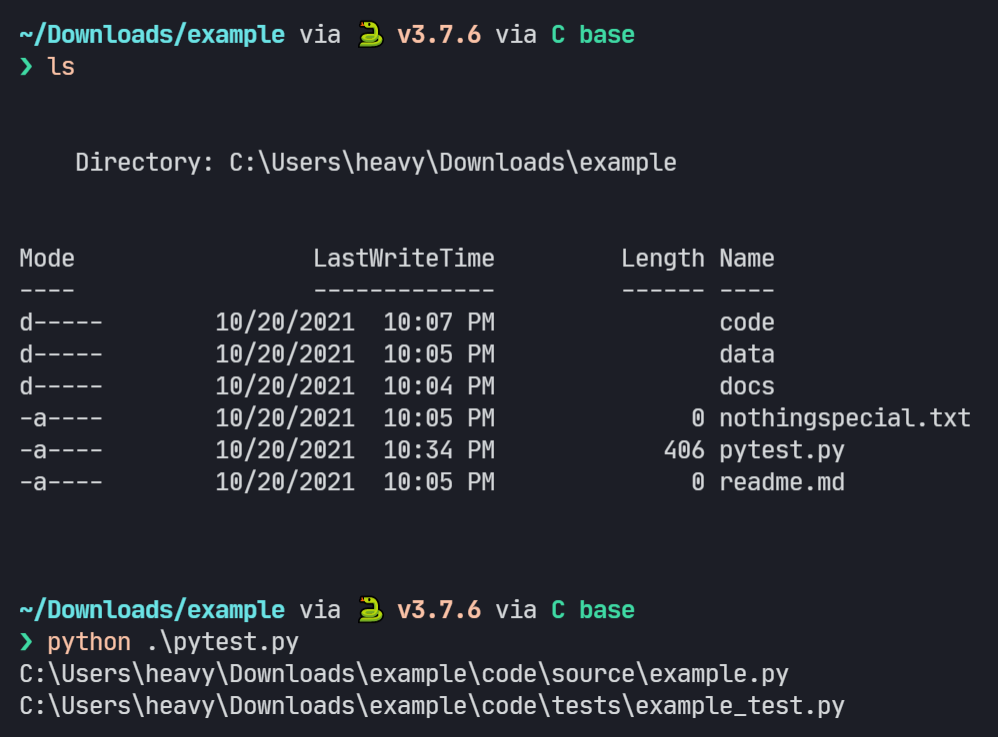The image size is (998, 737).
Task: Click the green prompt arrow before ls
Action: (26, 66)
